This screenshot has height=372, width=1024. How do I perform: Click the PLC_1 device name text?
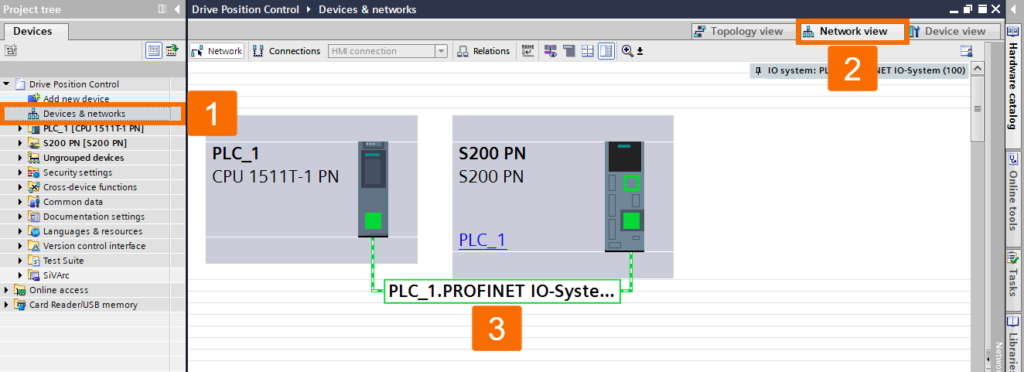pyautogui.click(x=236, y=153)
